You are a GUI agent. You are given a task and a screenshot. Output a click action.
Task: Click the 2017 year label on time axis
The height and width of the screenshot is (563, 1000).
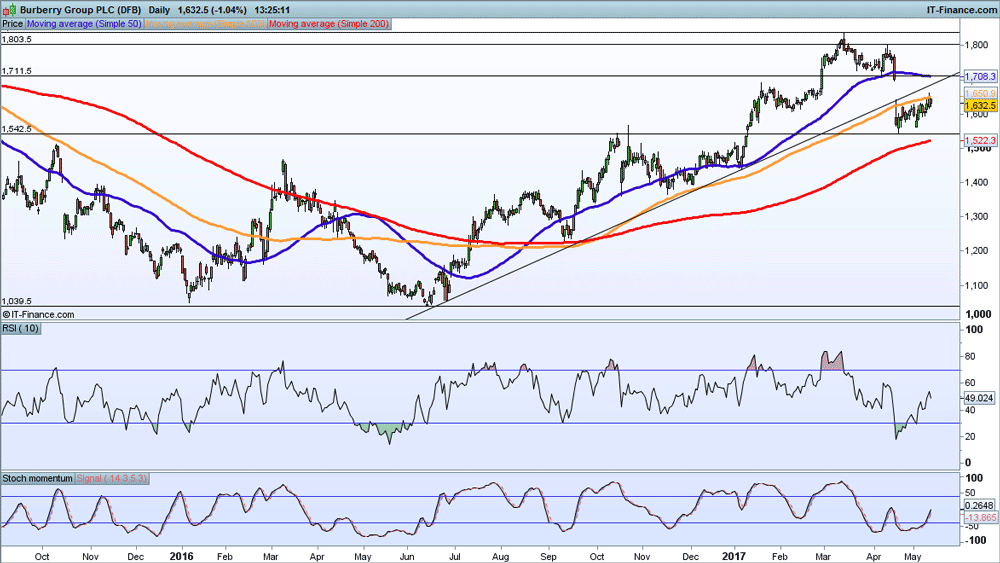coord(734,556)
